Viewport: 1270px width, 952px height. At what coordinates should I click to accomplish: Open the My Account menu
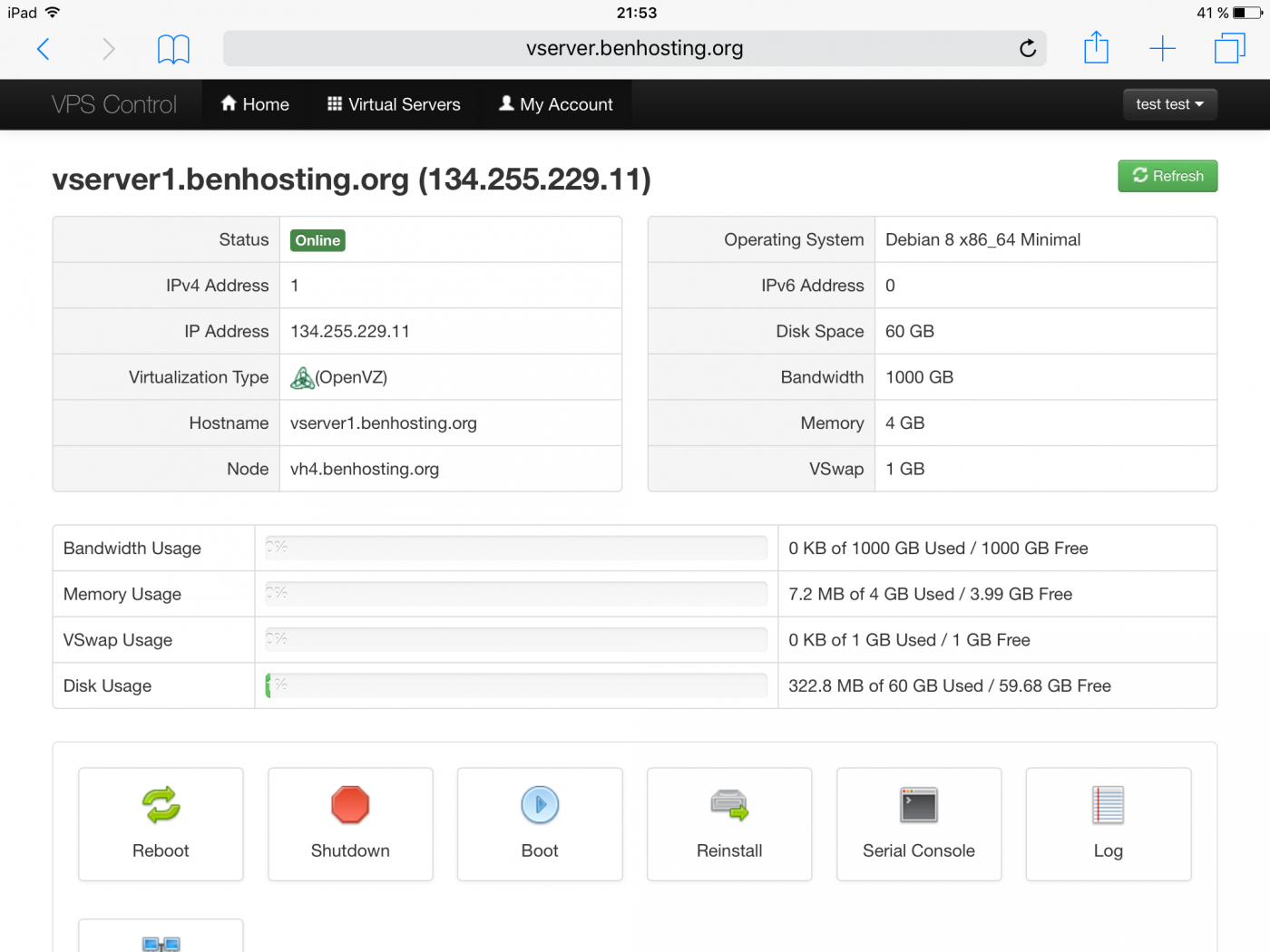click(556, 104)
